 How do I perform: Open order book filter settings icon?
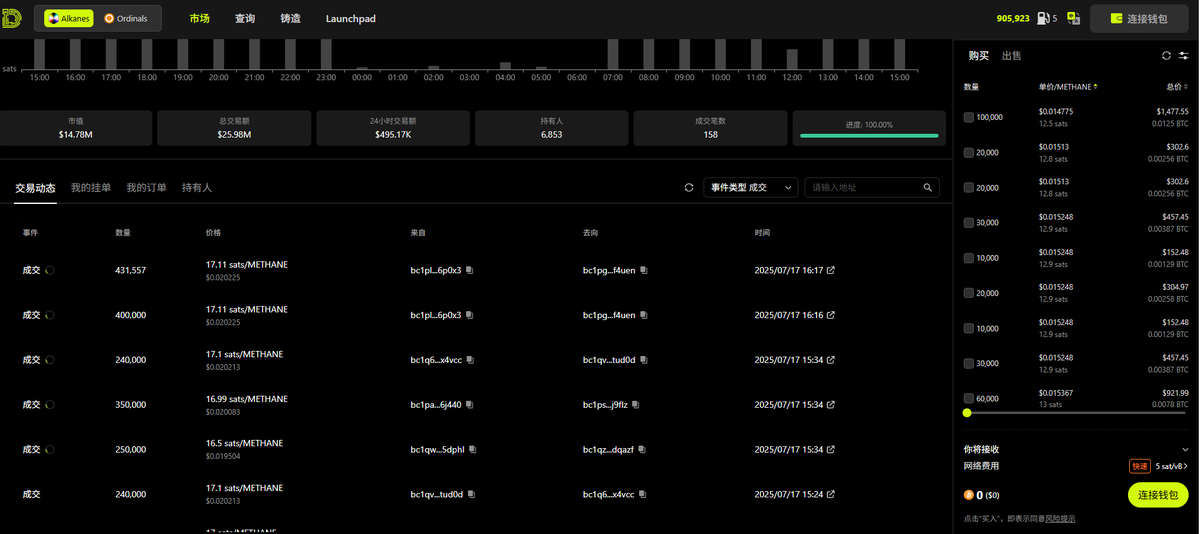[x=1183, y=56]
